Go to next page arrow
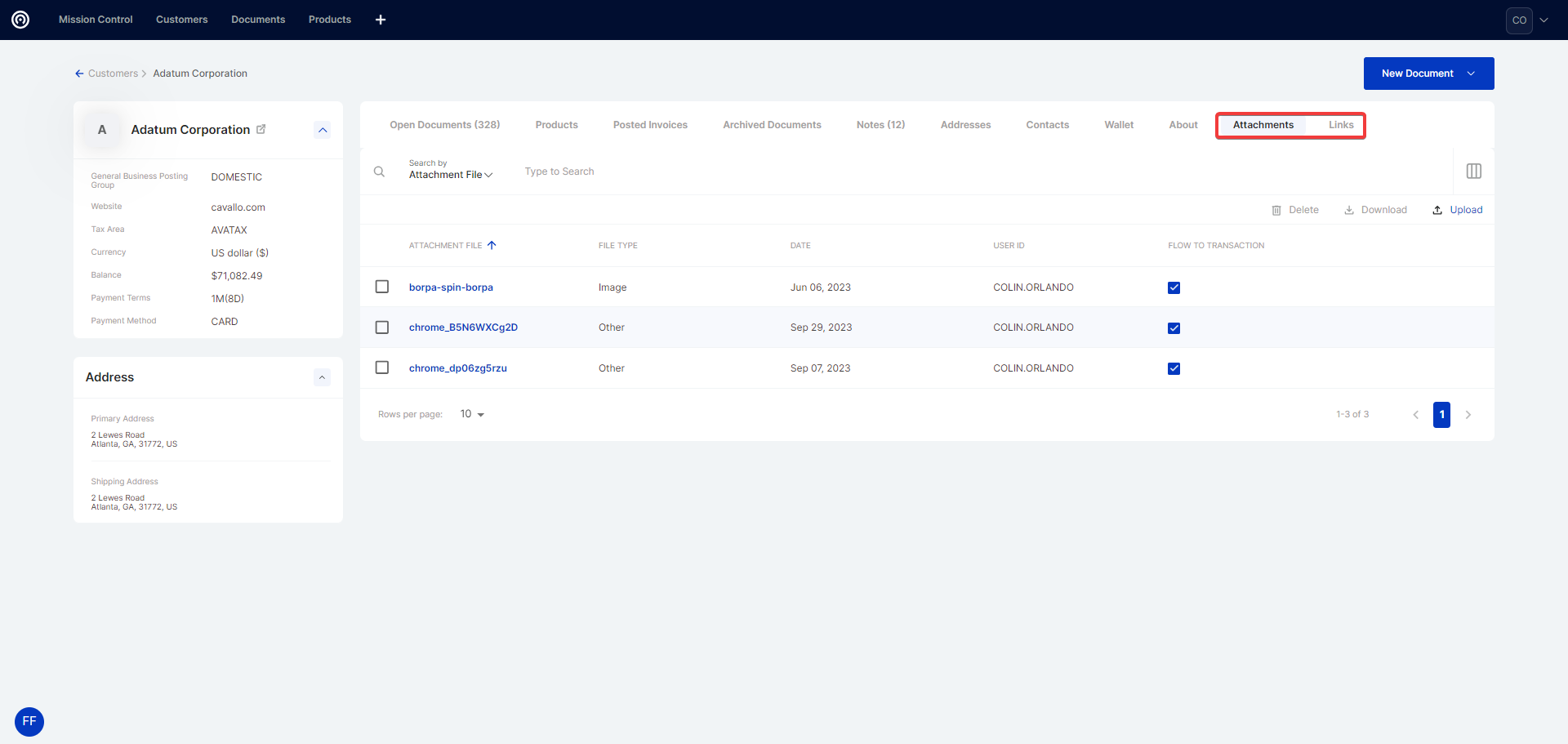Viewport: 1568px width, 744px height. [x=1468, y=415]
